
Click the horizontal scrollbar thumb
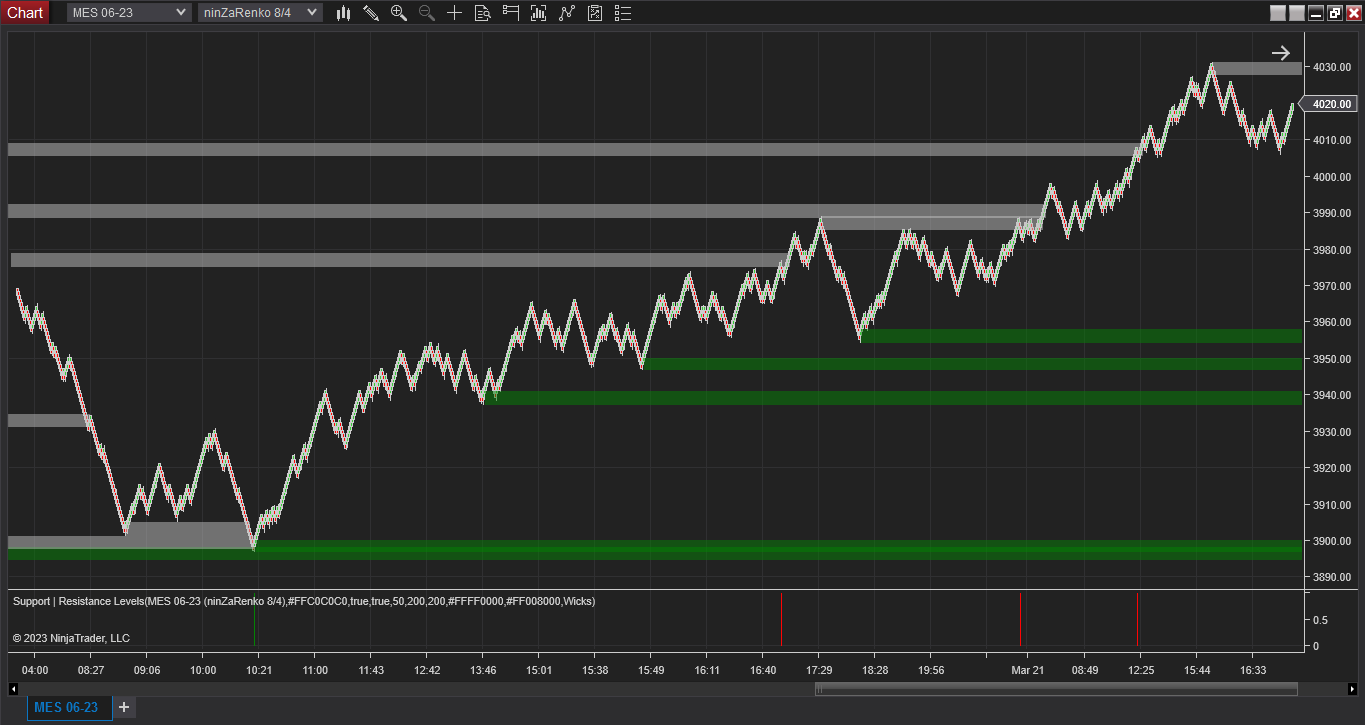tap(1057, 688)
